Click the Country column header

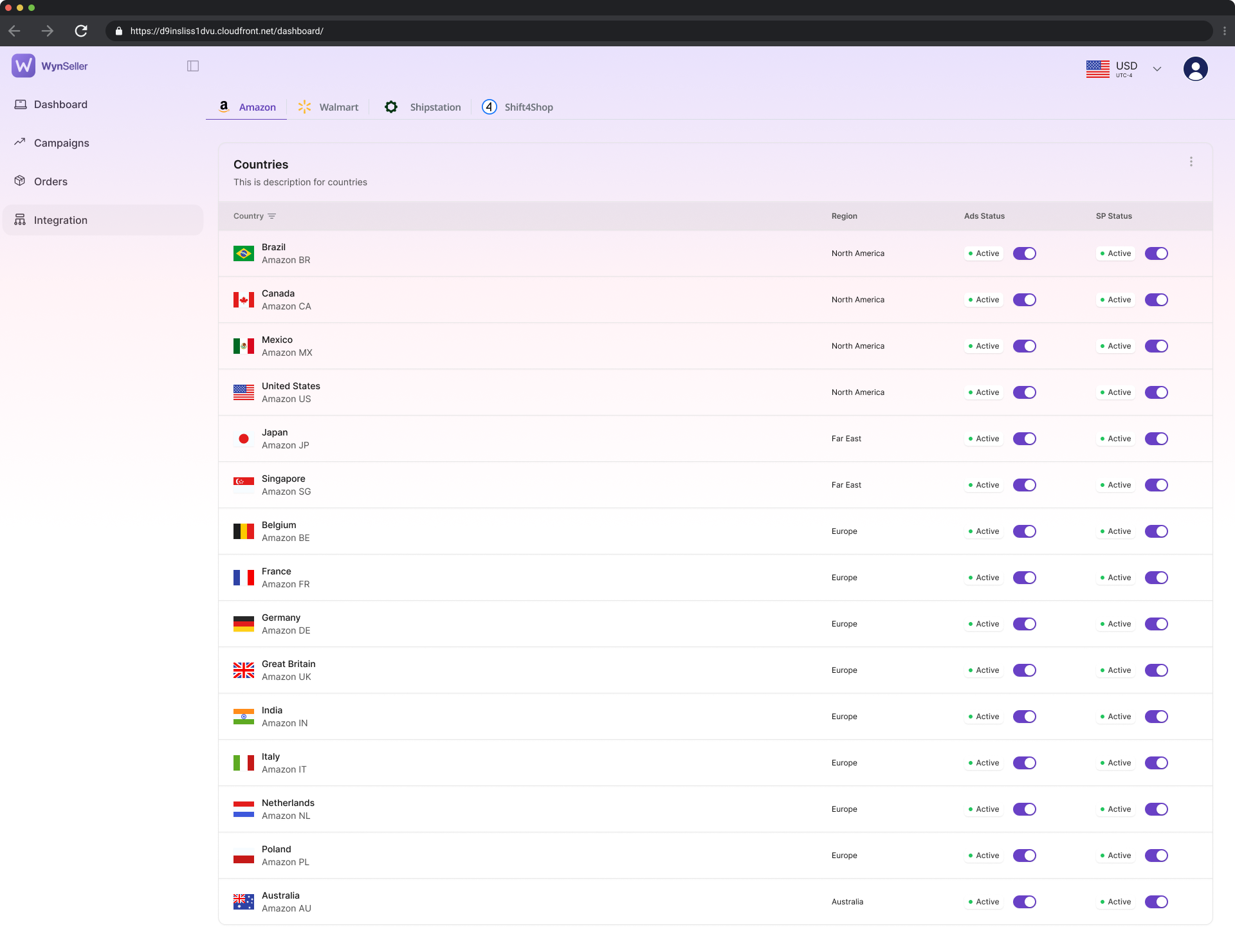248,216
